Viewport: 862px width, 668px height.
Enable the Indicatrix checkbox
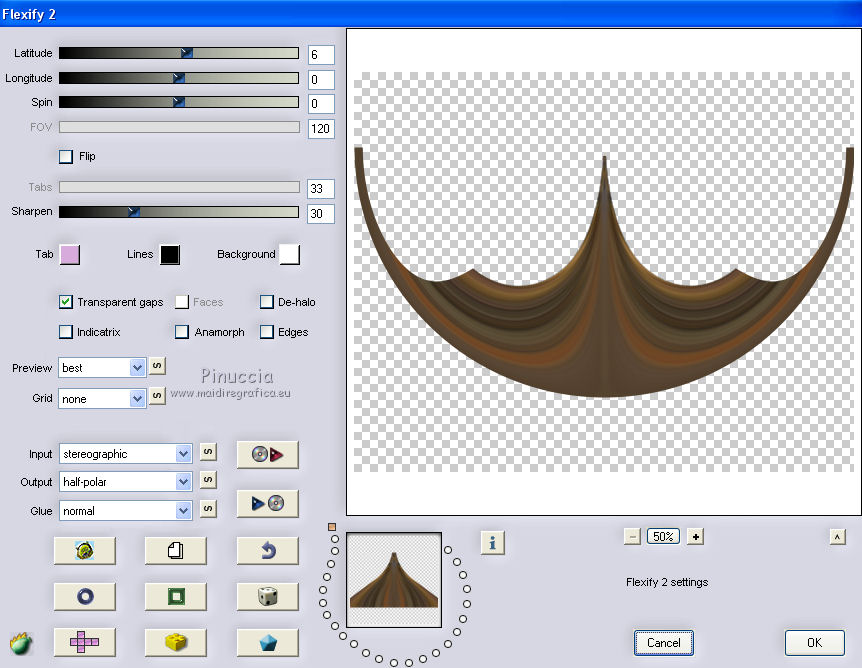tap(65, 332)
